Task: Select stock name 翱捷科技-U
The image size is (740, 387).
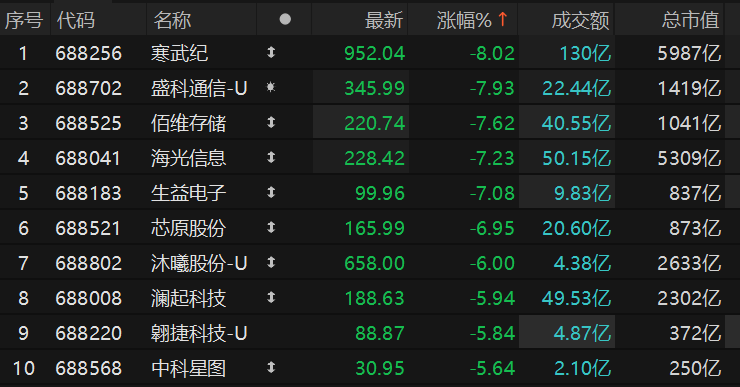Action: coord(199,333)
